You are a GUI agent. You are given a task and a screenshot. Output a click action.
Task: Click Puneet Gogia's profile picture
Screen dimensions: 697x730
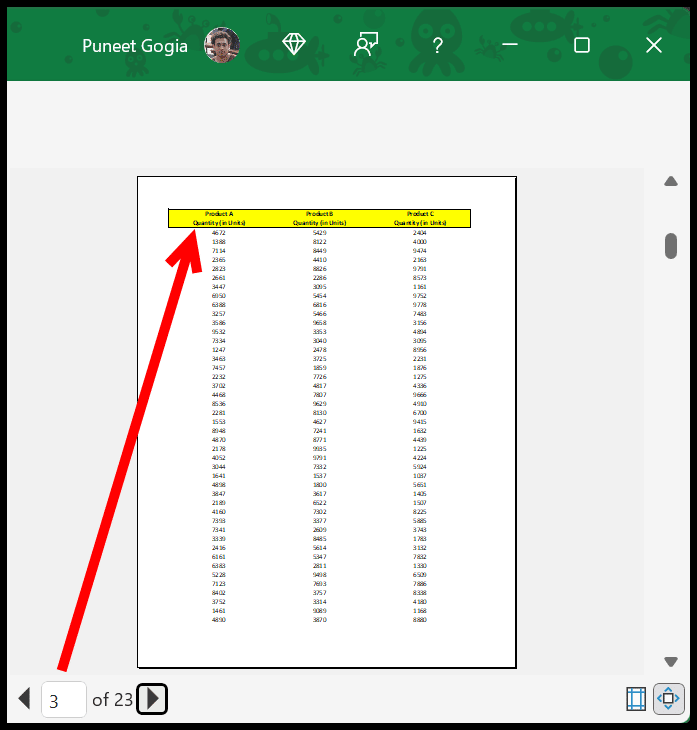pos(222,45)
